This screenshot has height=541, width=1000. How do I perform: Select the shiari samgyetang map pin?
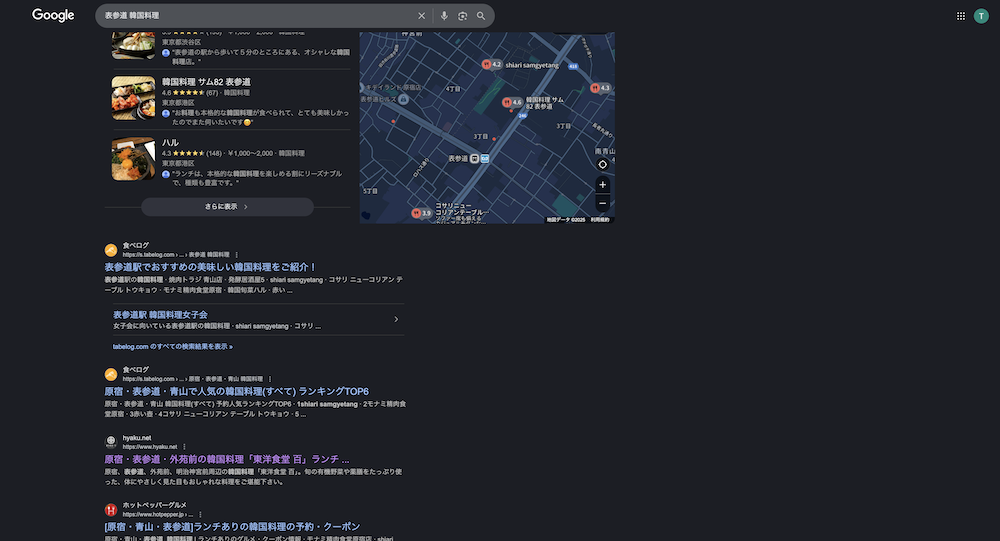pos(486,64)
